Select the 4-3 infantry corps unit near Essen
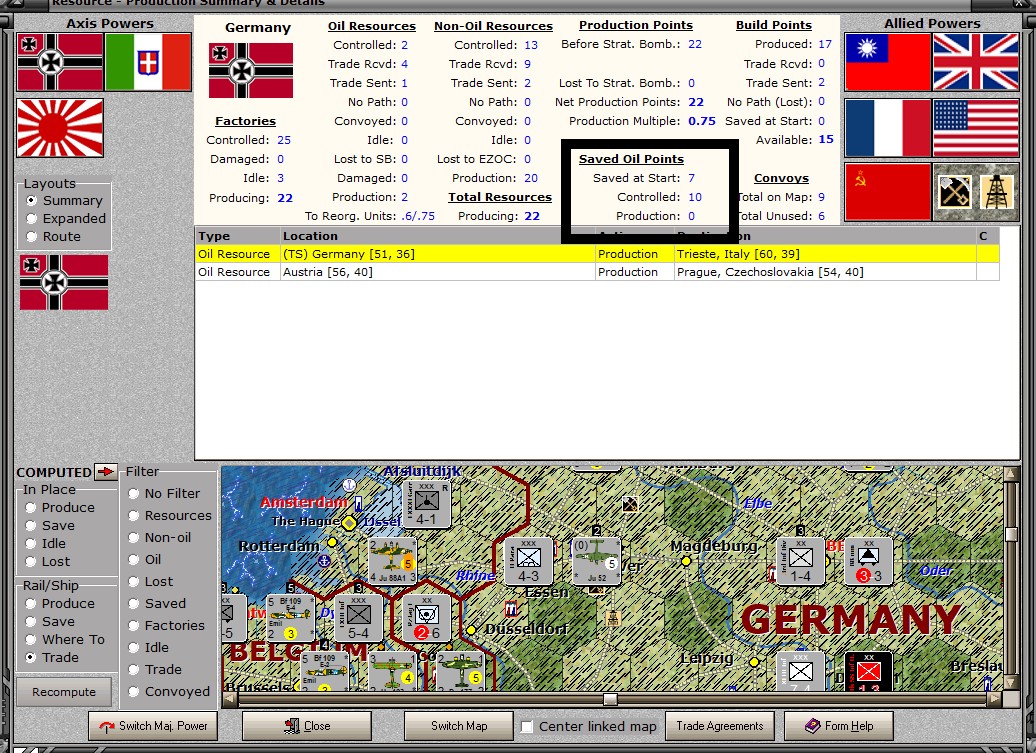Screen dimensions: 1036x753 [528, 561]
